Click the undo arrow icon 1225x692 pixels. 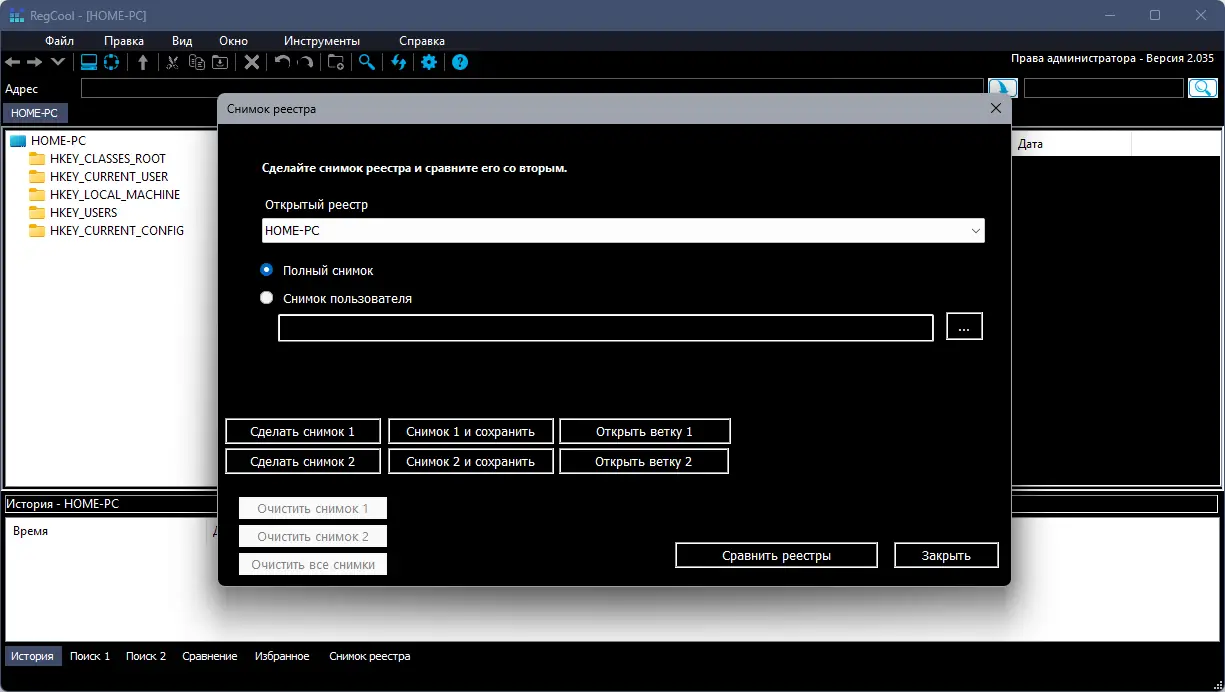[x=282, y=62]
